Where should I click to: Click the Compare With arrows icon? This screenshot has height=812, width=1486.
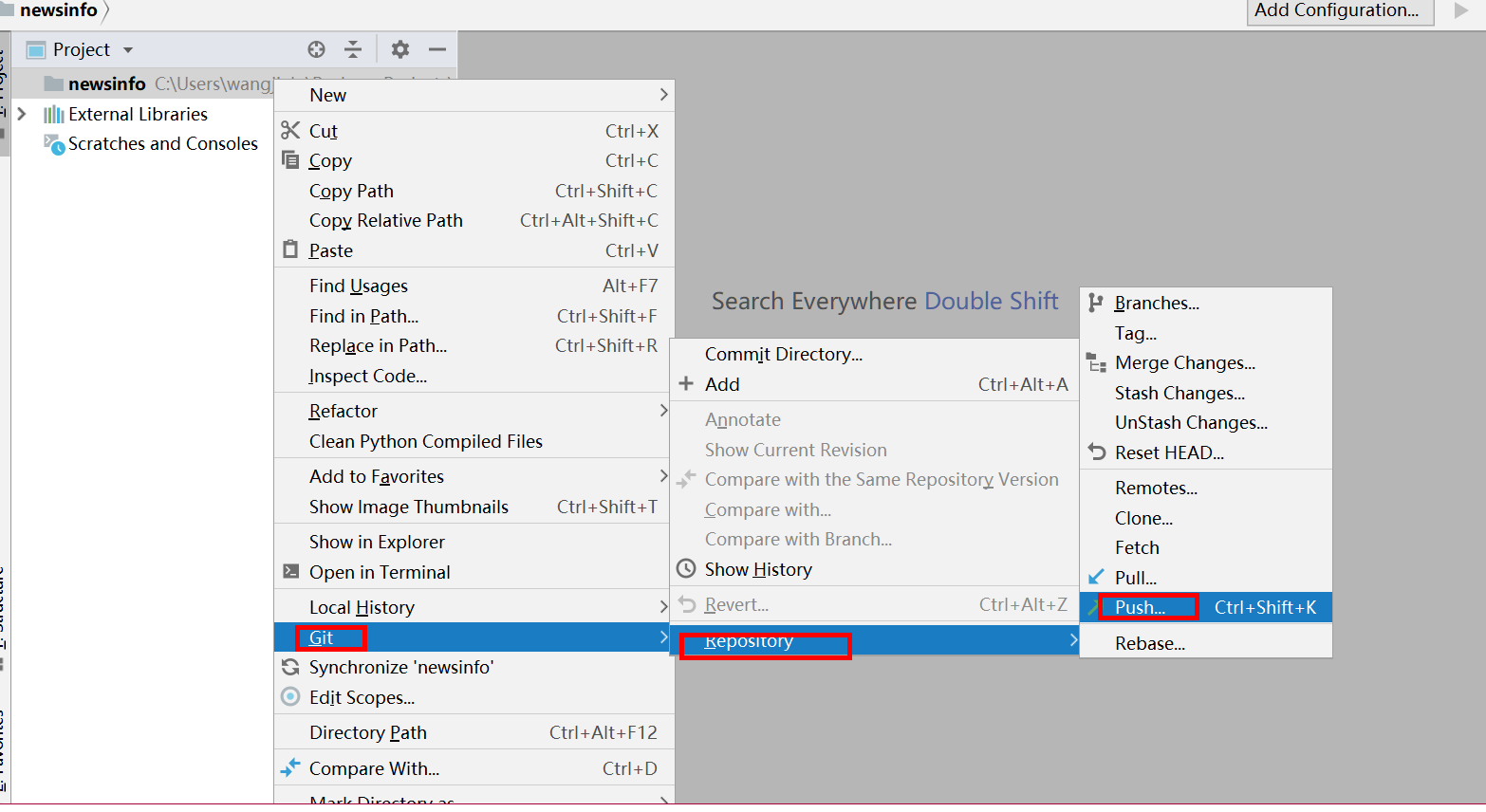coord(290,767)
